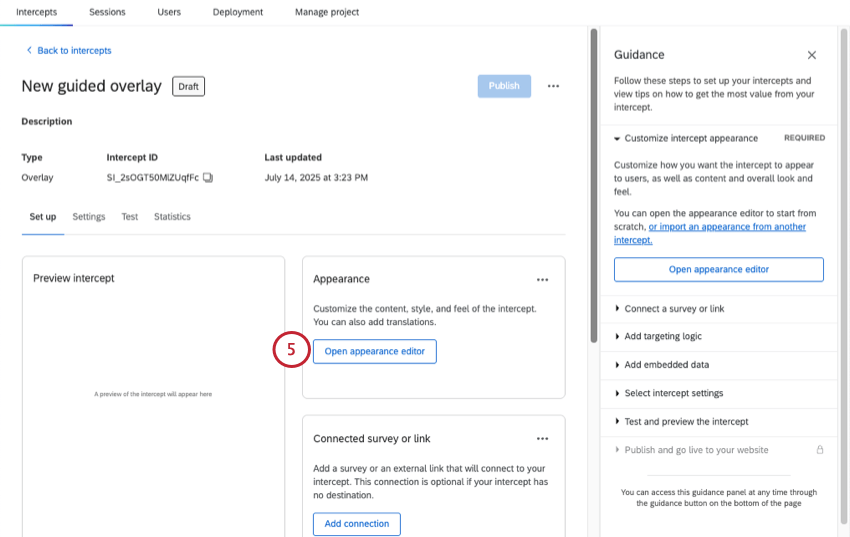The height and width of the screenshot is (537, 850).
Task: Copy the Intercept ID with copy icon
Action: (x=208, y=178)
